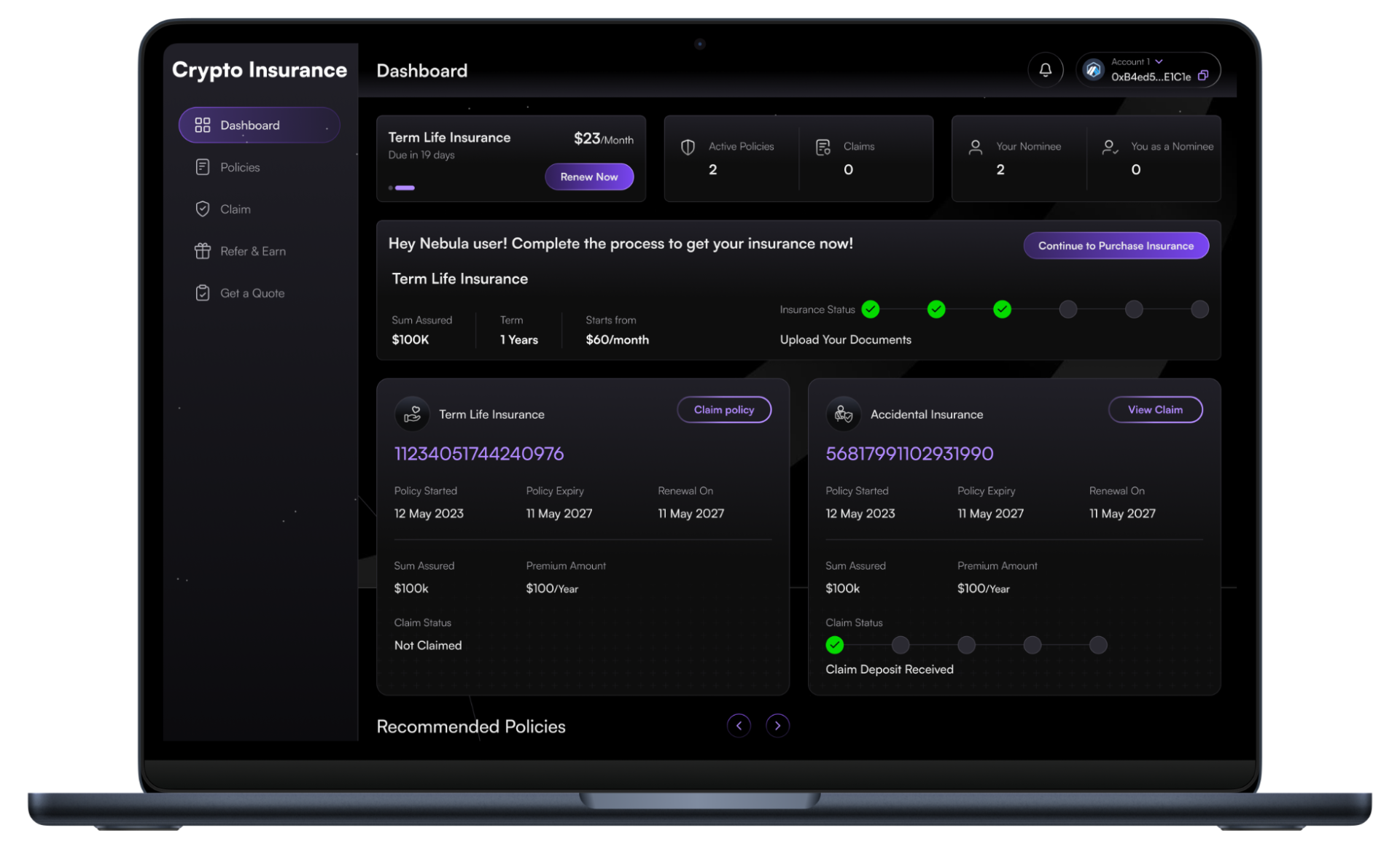Click Continue to Purchase Insurance
The width and height of the screenshot is (1400, 847).
pyautogui.click(x=1116, y=245)
